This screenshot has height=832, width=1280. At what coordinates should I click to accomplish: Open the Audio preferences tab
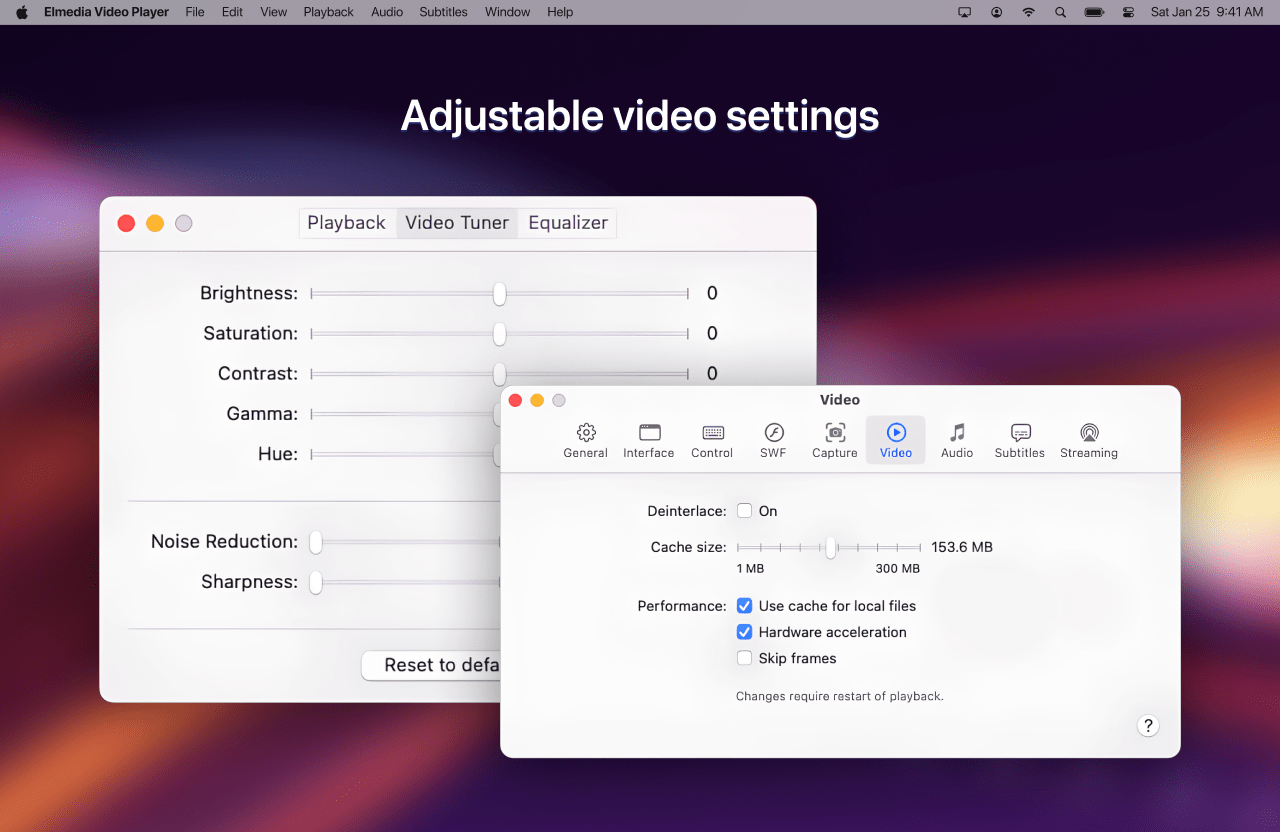point(957,440)
